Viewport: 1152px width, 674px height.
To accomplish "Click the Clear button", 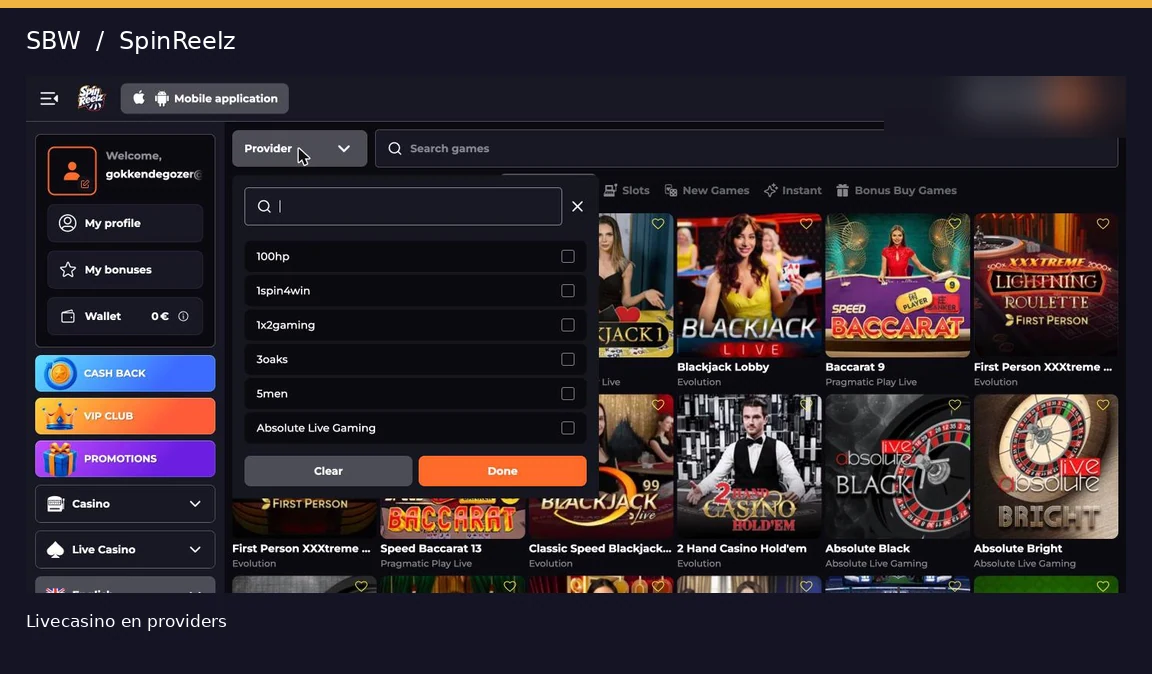I will point(328,471).
